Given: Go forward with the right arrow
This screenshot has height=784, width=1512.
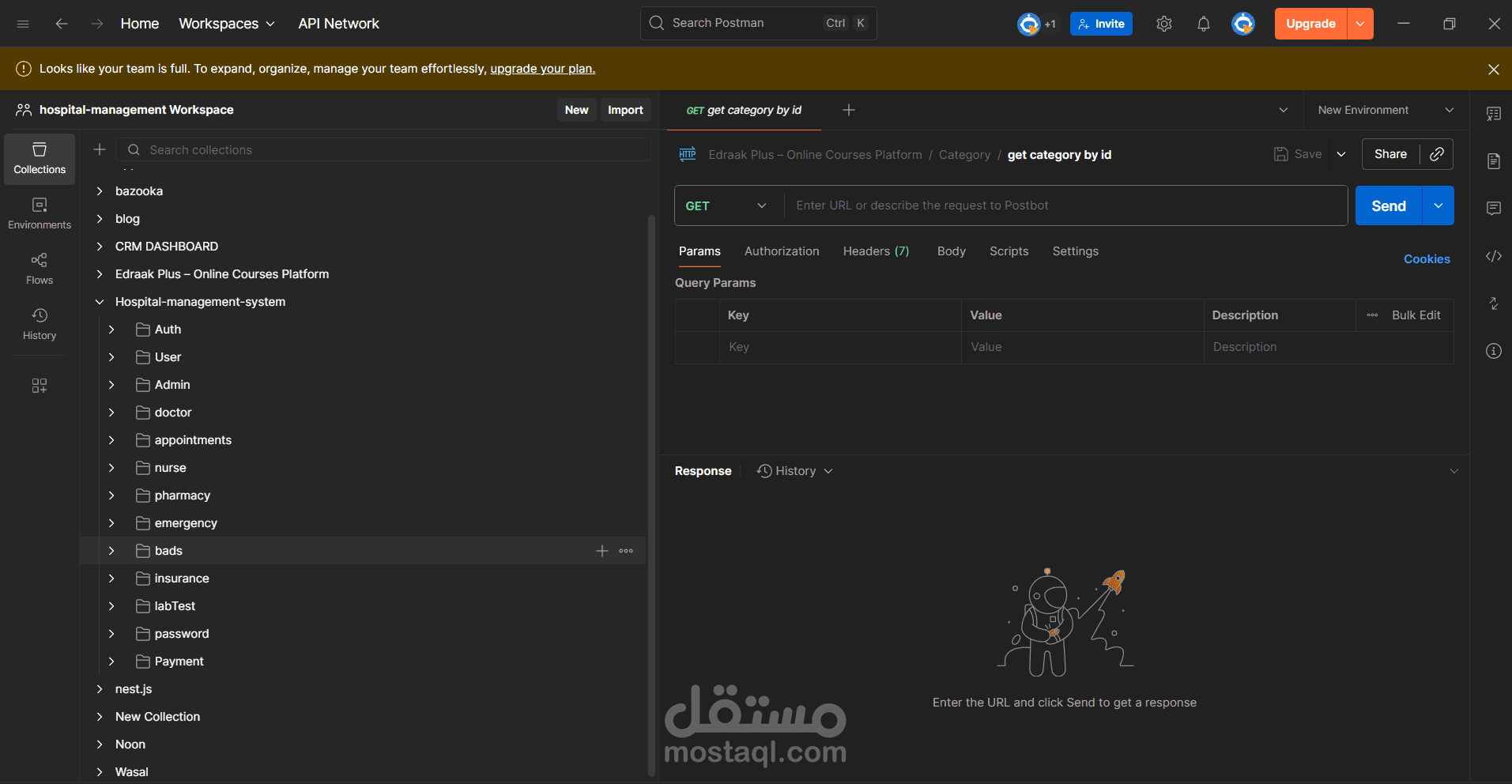Looking at the screenshot, I should click(x=96, y=24).
